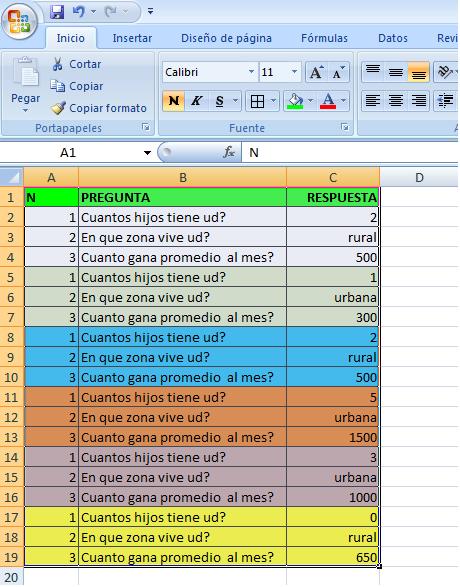Open the Revisar tab
The image size is (460, 587).
(447, 38)
